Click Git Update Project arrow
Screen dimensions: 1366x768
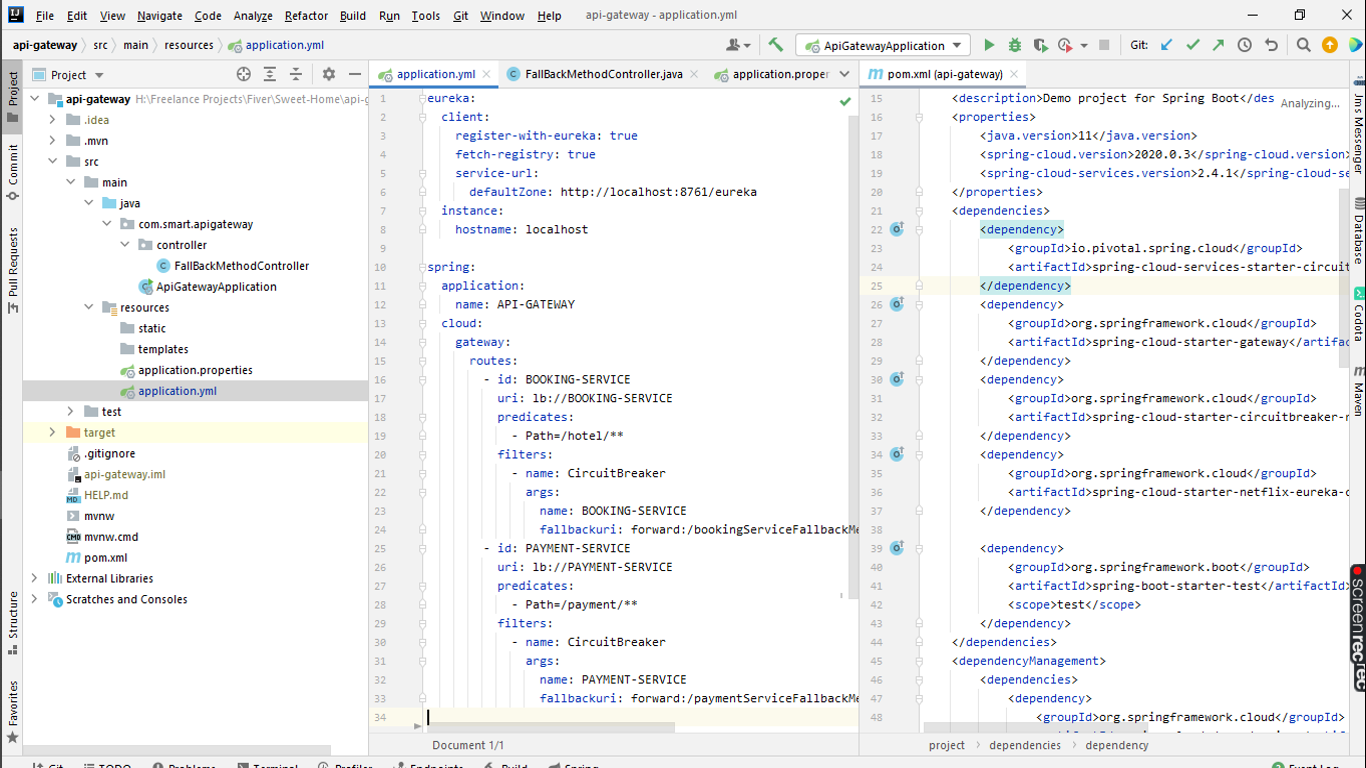[1167, 45]
